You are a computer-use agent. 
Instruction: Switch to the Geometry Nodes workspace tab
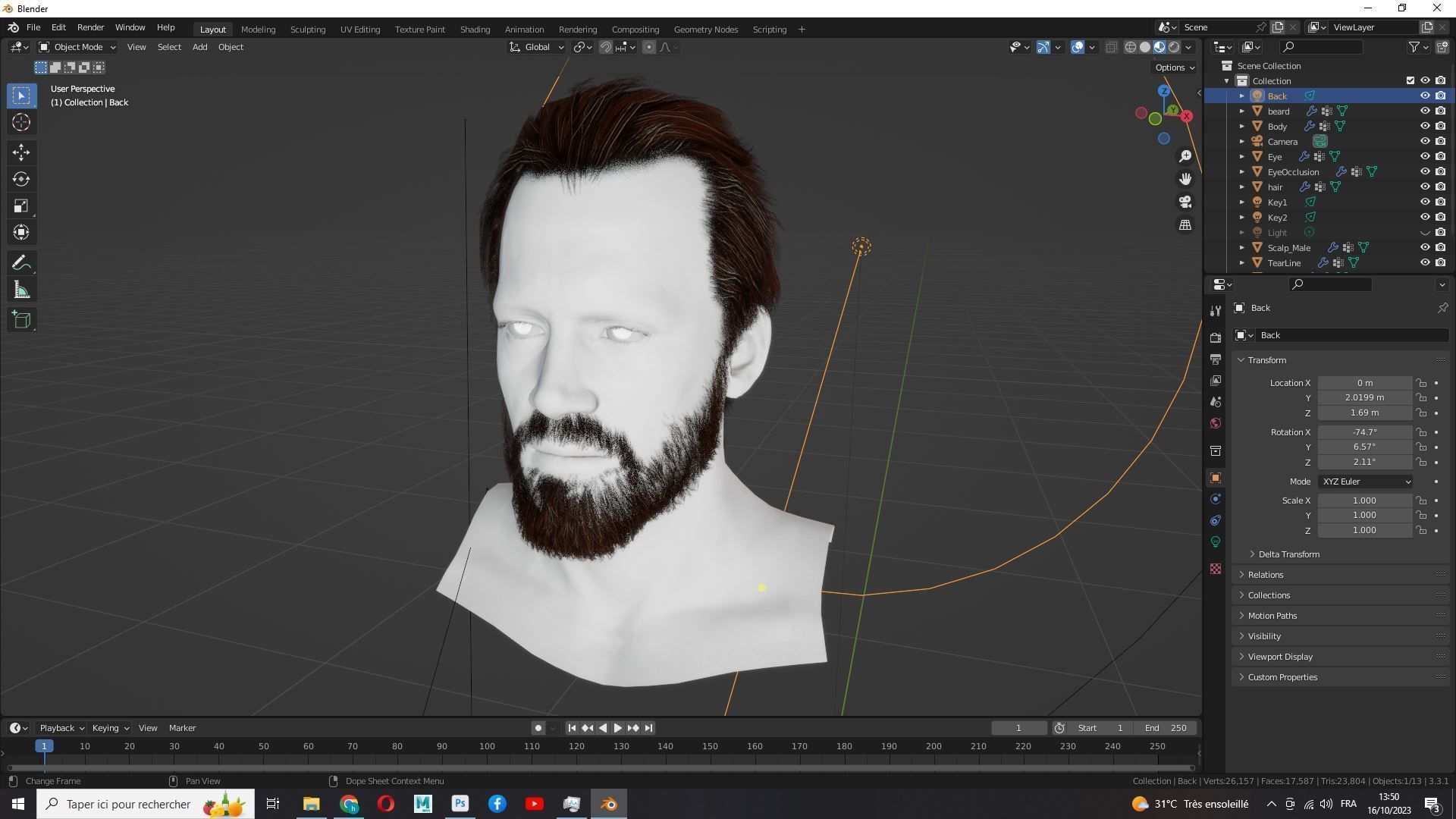(706, 29)
